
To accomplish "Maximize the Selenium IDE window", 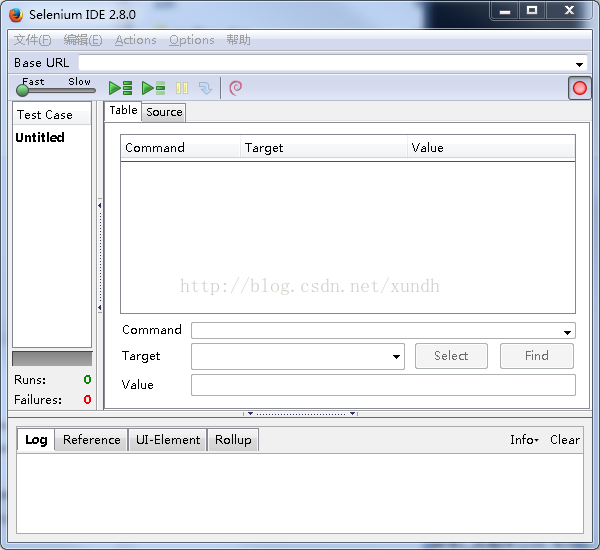I will [532, 11].
